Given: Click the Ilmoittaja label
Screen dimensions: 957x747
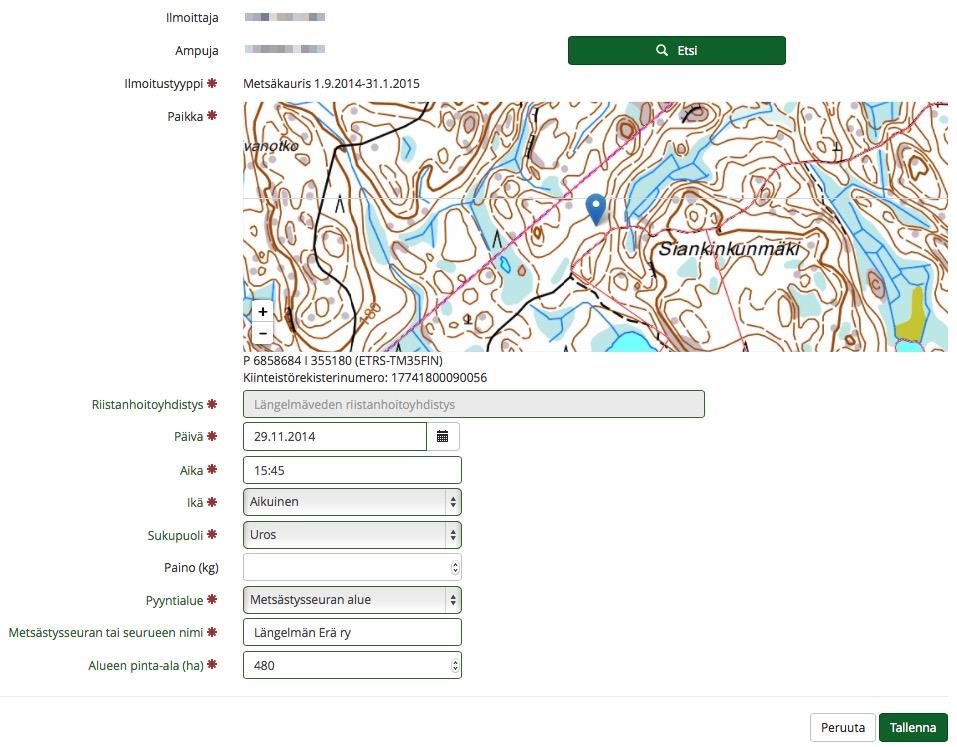Looking at the screenshot, I should click(192, 18).
